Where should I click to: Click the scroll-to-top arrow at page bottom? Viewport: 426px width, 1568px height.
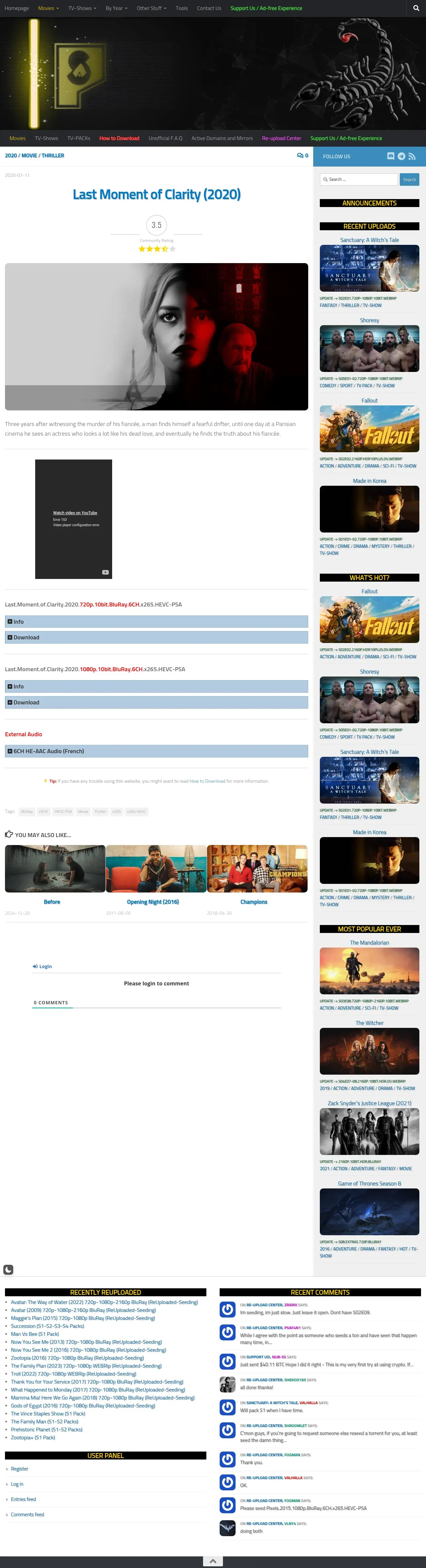click(x=212, y=1561)
